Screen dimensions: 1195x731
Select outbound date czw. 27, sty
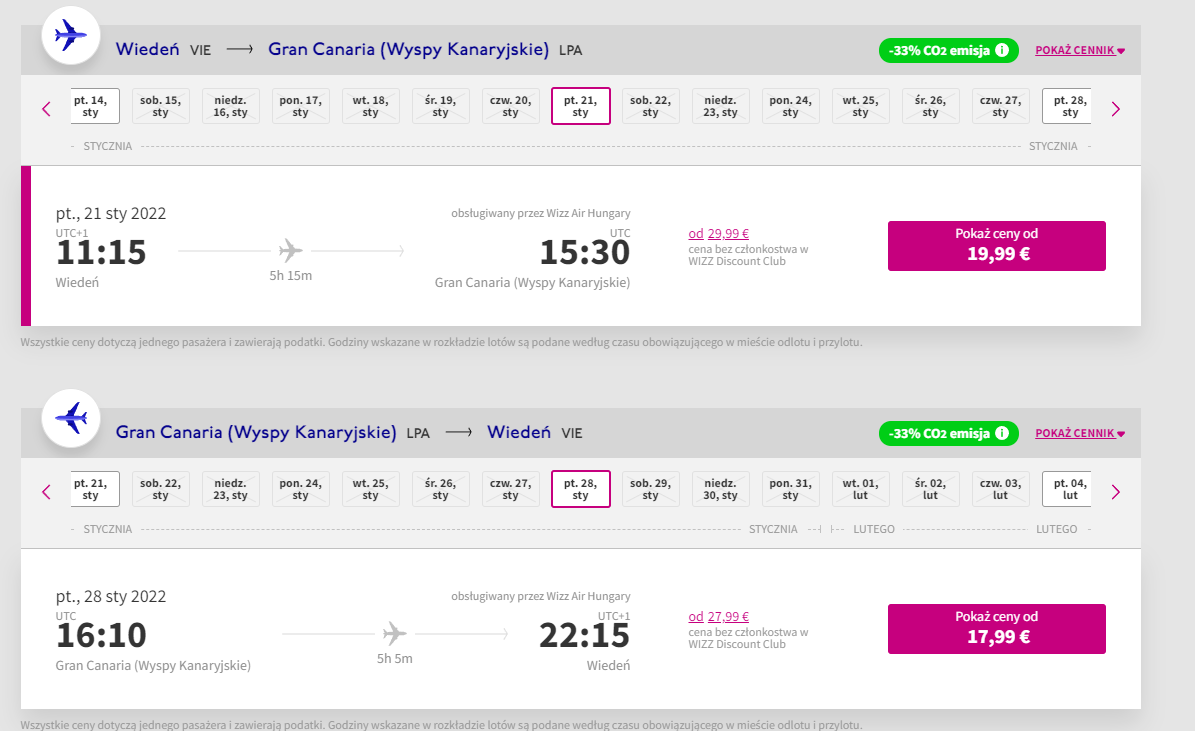pyautogui.click(x=1001, y=106)
